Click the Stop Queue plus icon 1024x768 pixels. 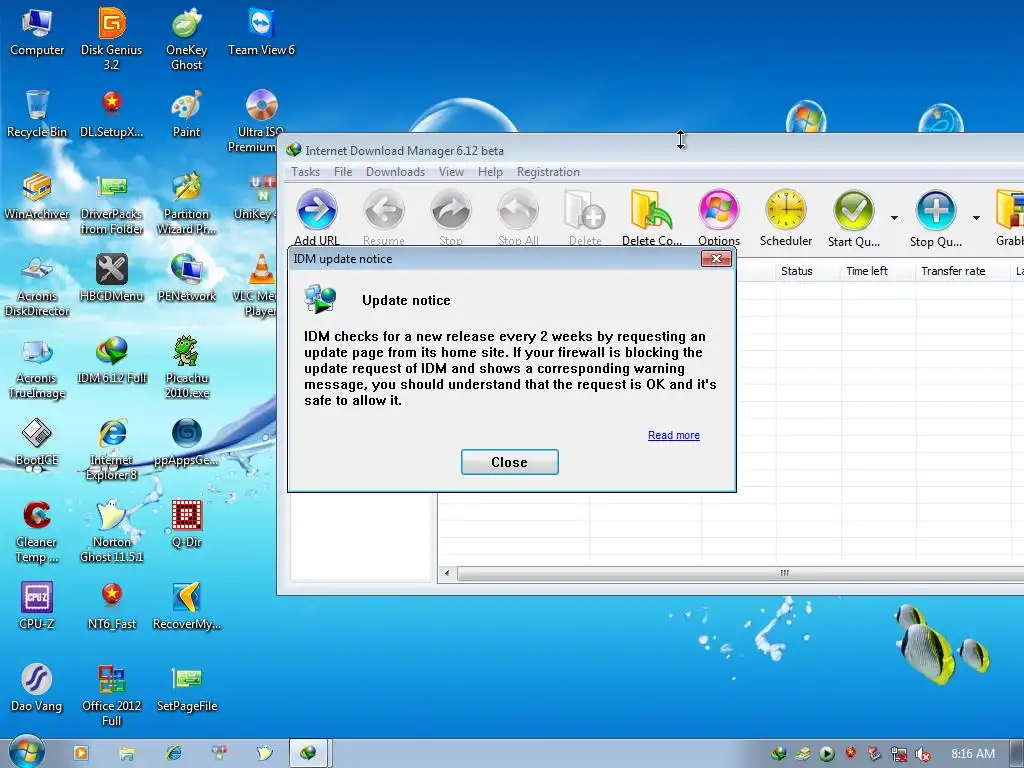point(935,210)
